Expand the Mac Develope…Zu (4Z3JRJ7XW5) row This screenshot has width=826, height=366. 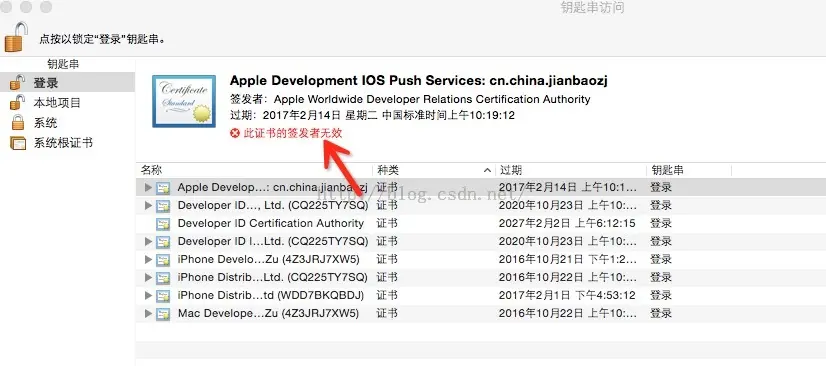[148, 313]
